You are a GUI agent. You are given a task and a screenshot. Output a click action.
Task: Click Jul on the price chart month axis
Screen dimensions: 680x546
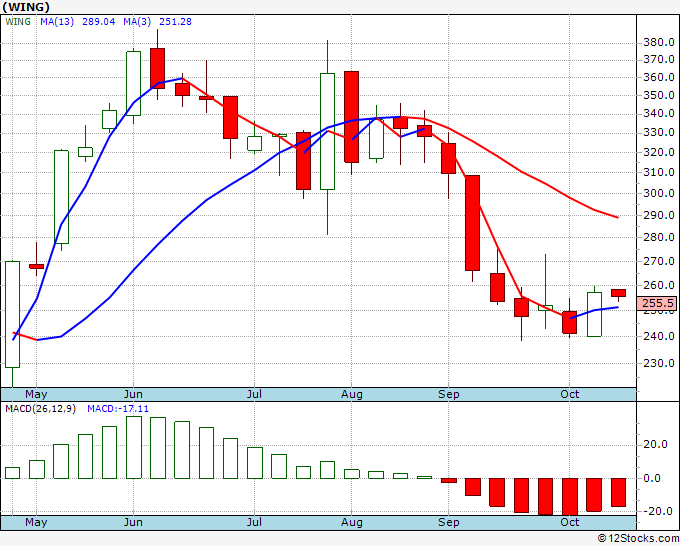254,394
